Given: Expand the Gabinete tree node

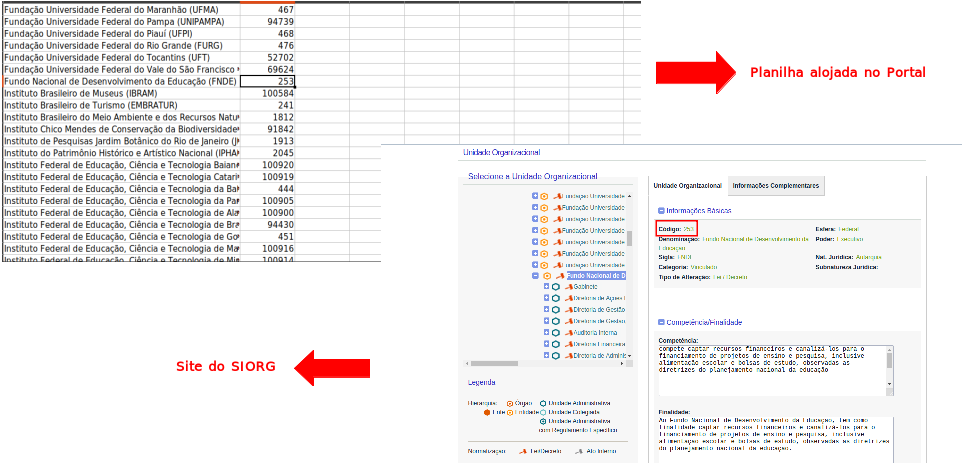Looking at the screenshot, I should click(x=546, y=287).
